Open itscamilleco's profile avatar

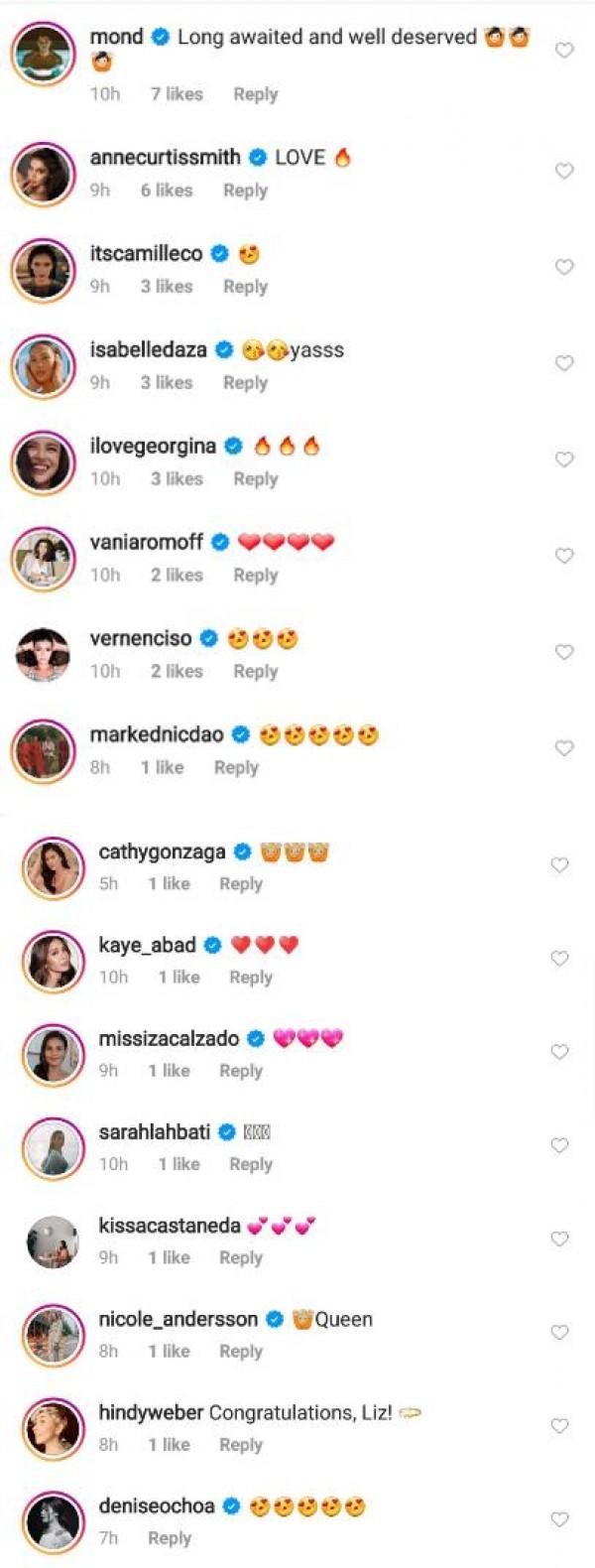(x=44, y=270)
